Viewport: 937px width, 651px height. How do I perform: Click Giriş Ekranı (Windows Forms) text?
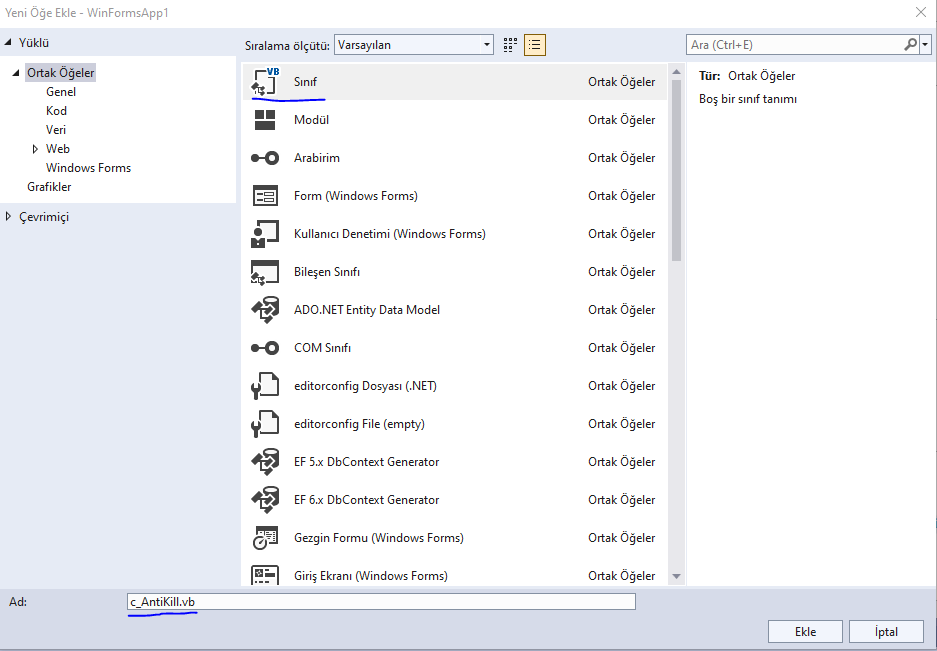coord(370,576)
